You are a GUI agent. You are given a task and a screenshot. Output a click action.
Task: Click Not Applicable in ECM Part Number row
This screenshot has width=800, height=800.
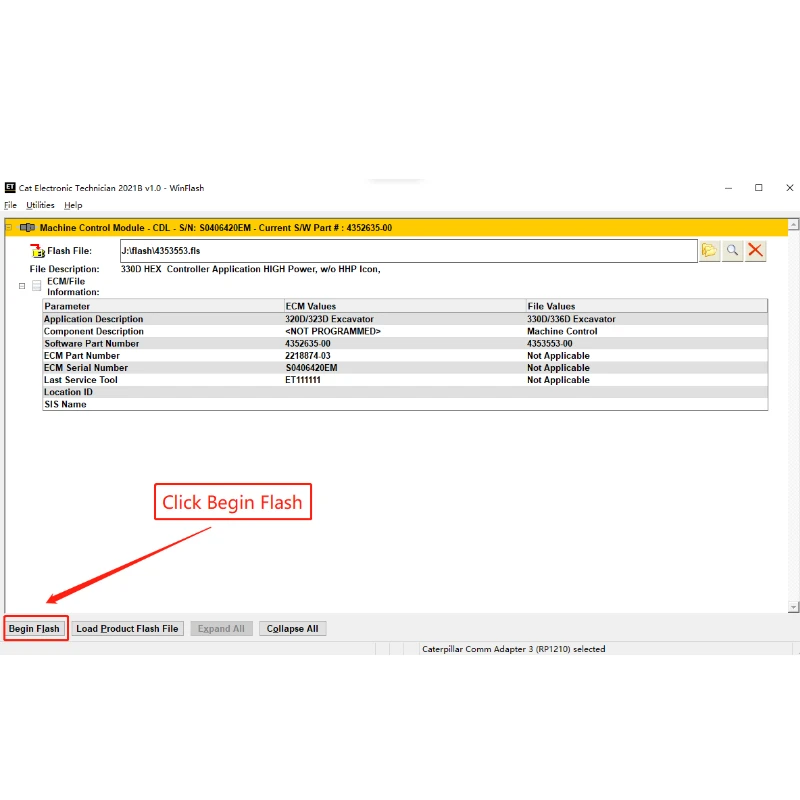pyautogui.click(x=558, y=356)
